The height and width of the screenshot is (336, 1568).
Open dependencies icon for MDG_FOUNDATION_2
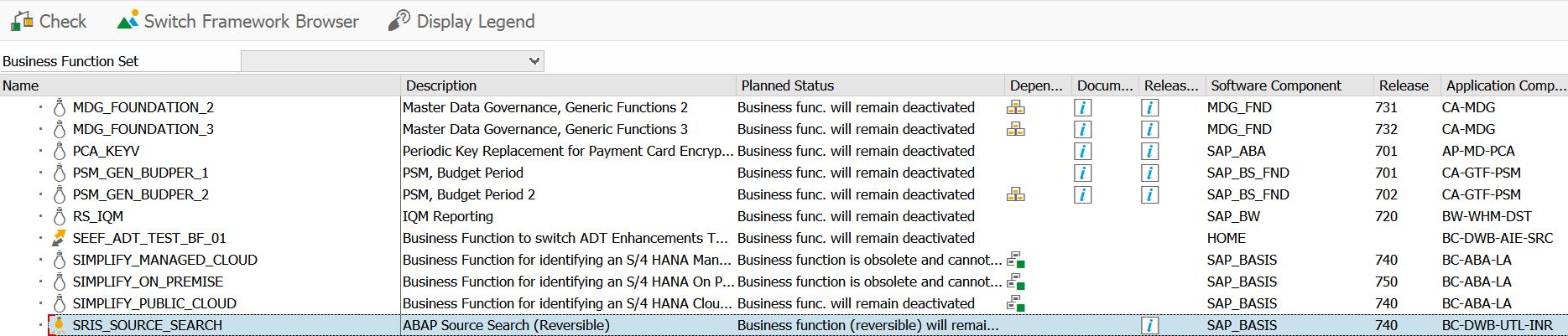(x=1015, y=107)
